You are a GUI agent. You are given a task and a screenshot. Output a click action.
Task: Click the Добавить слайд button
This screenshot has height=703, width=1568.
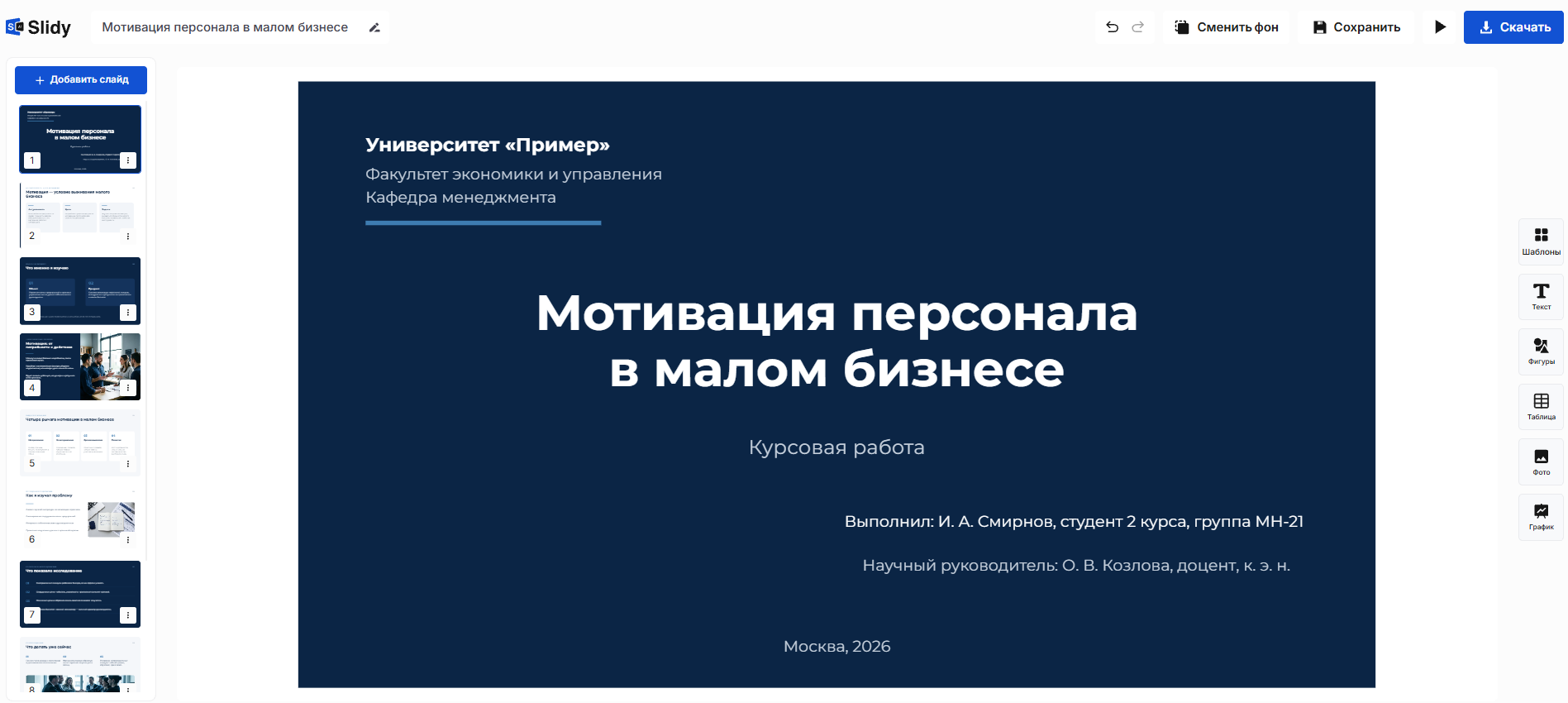[81, 80]
